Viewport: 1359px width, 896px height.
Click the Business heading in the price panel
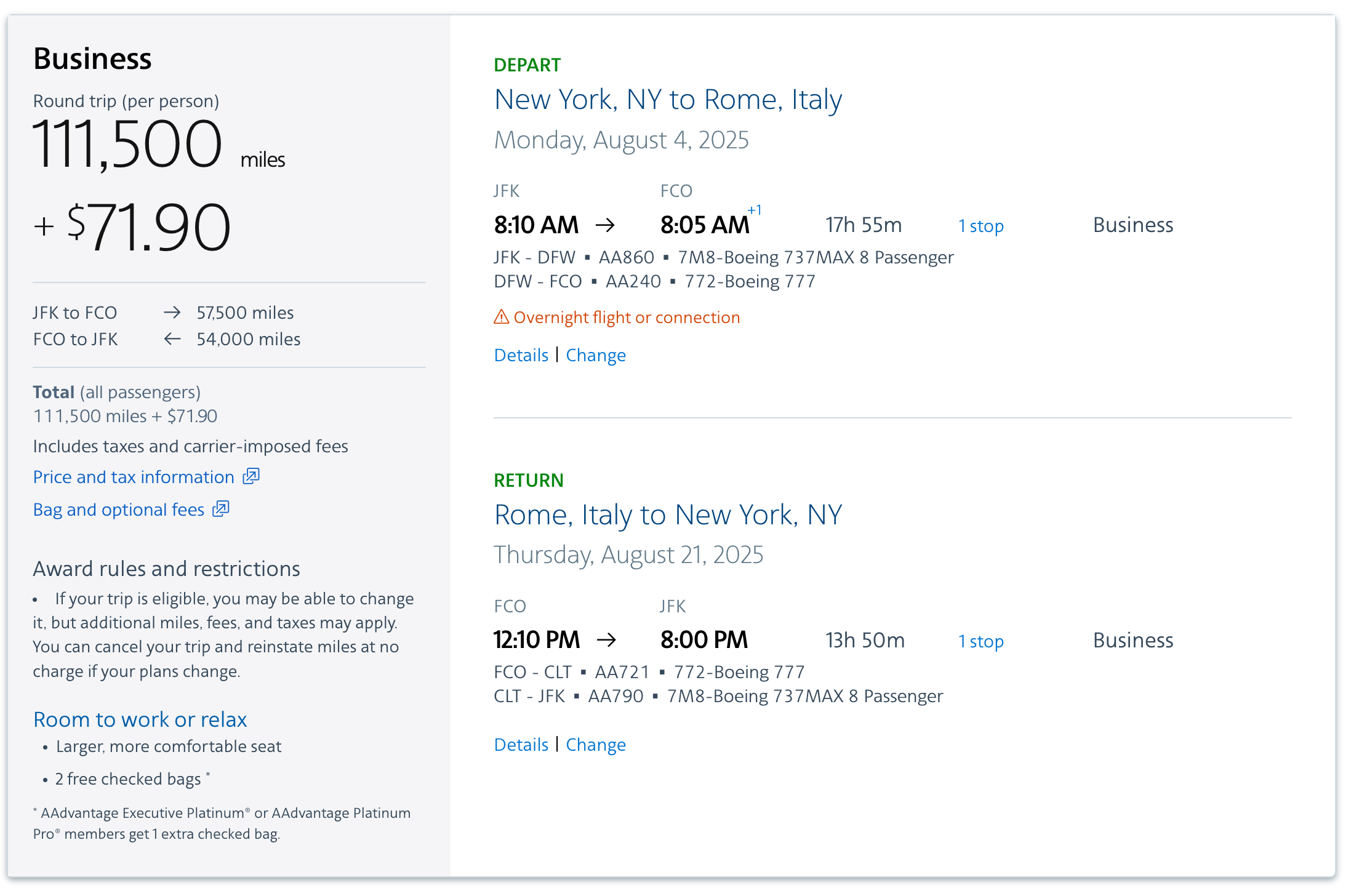pos(92,58)
